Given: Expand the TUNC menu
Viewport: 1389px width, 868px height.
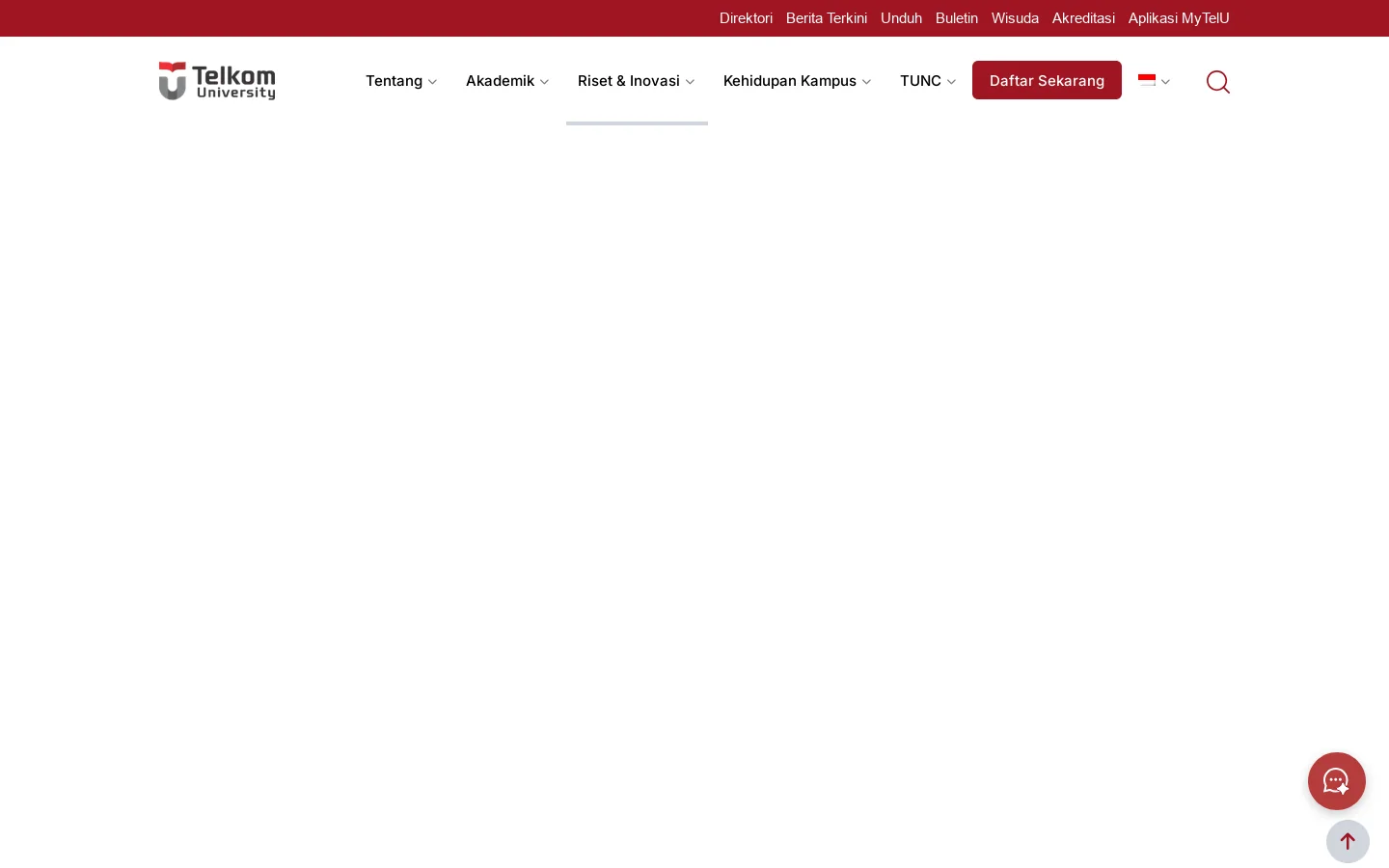Looking at the screenshot, I should click(x=928, y=81).
